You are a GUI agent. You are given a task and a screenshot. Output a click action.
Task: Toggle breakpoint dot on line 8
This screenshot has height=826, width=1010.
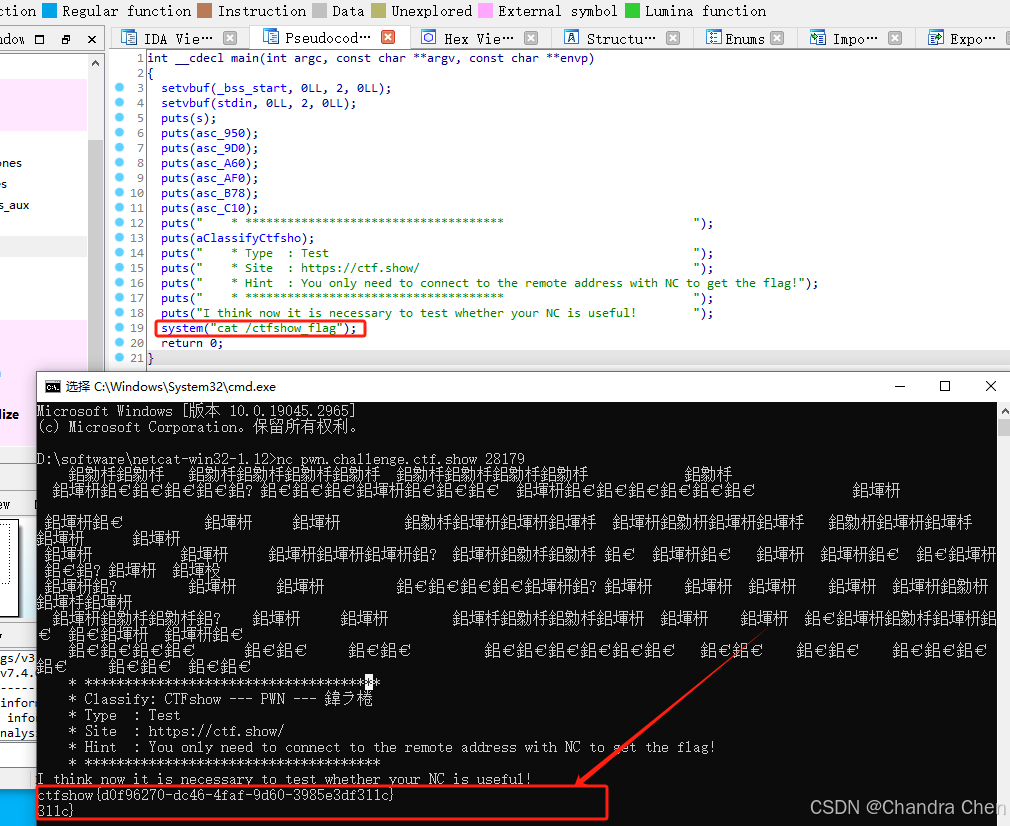pyautogui.click(x=119, y=162)
